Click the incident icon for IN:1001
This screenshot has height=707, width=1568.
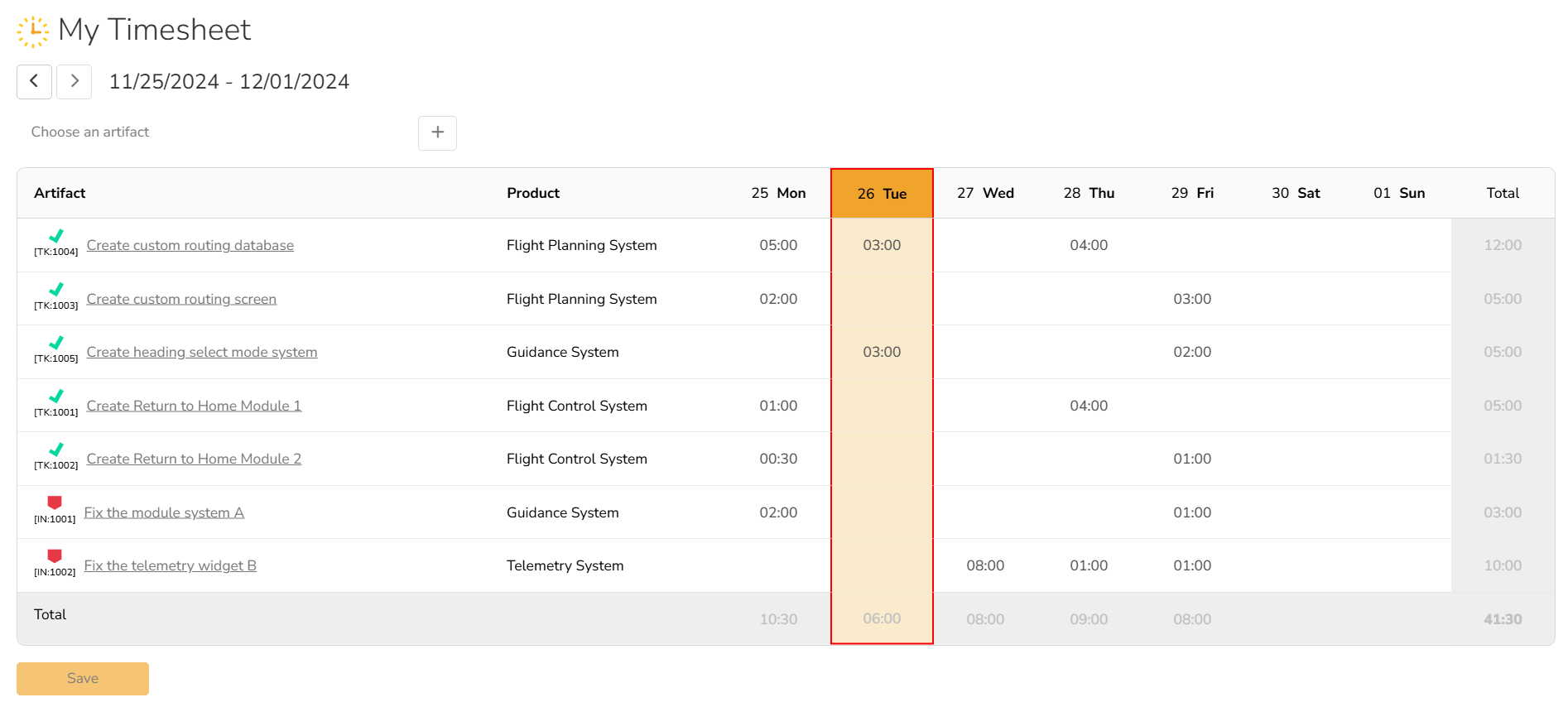pyautogui.click(x=55, y=503)
